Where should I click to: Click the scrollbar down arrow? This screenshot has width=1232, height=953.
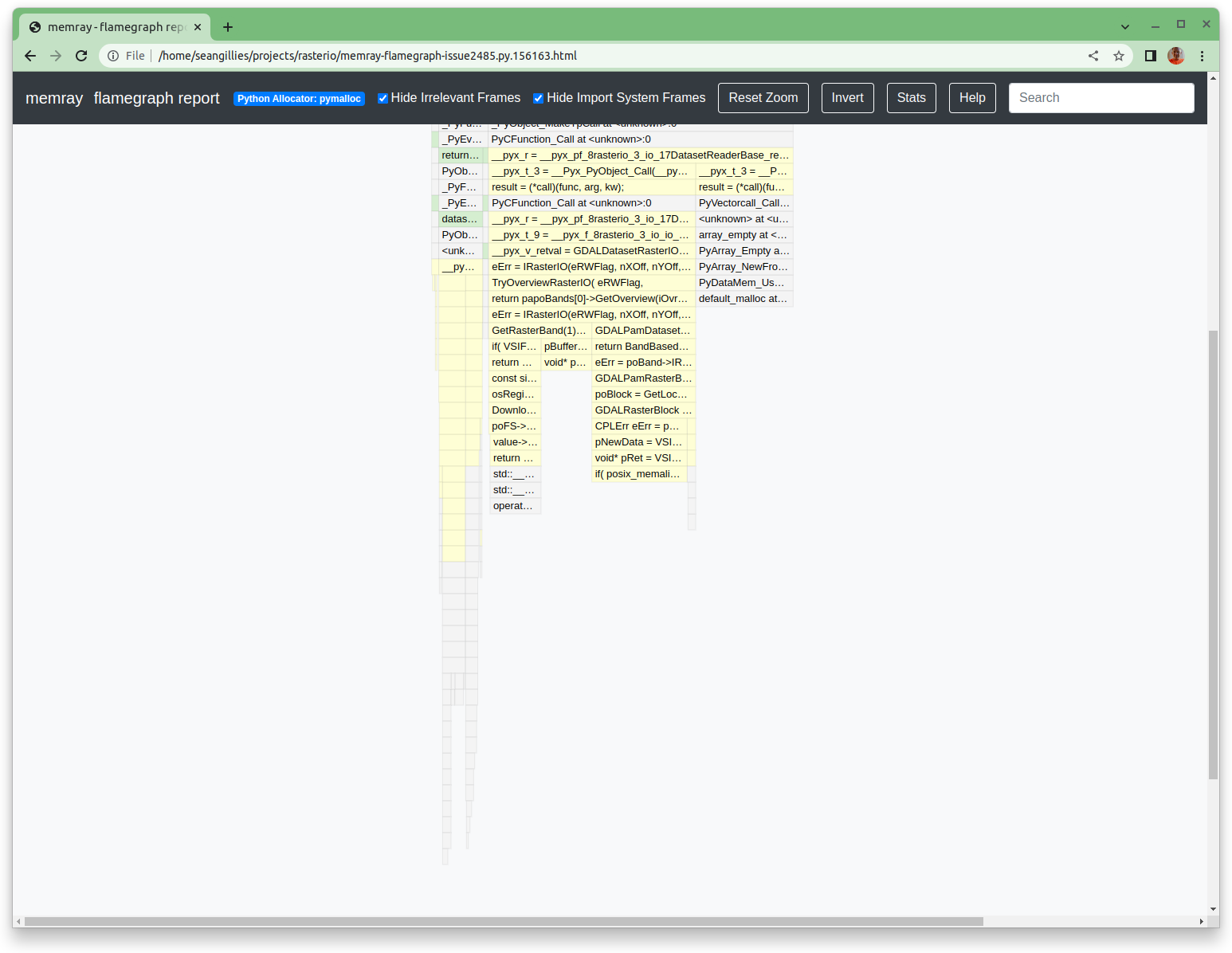pyautogui.click(x=1214, y=908)
